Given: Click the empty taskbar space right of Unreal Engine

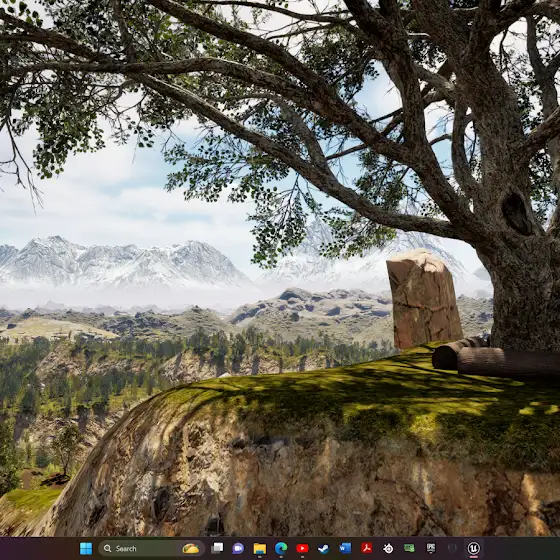Looking at the screenshot, I should pyautogui.click(x=521, y=548).
